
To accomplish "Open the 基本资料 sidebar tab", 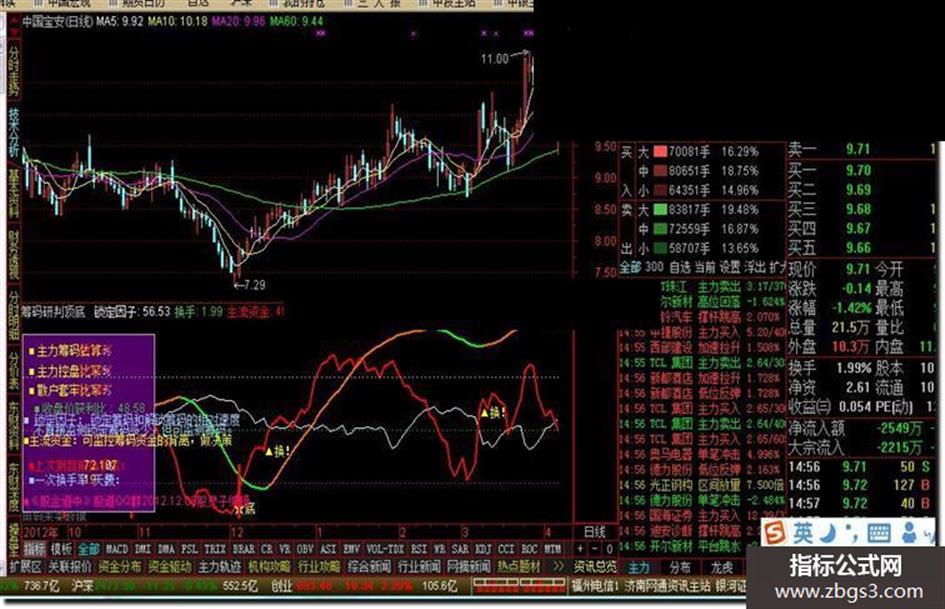I will tap(13, 194).
